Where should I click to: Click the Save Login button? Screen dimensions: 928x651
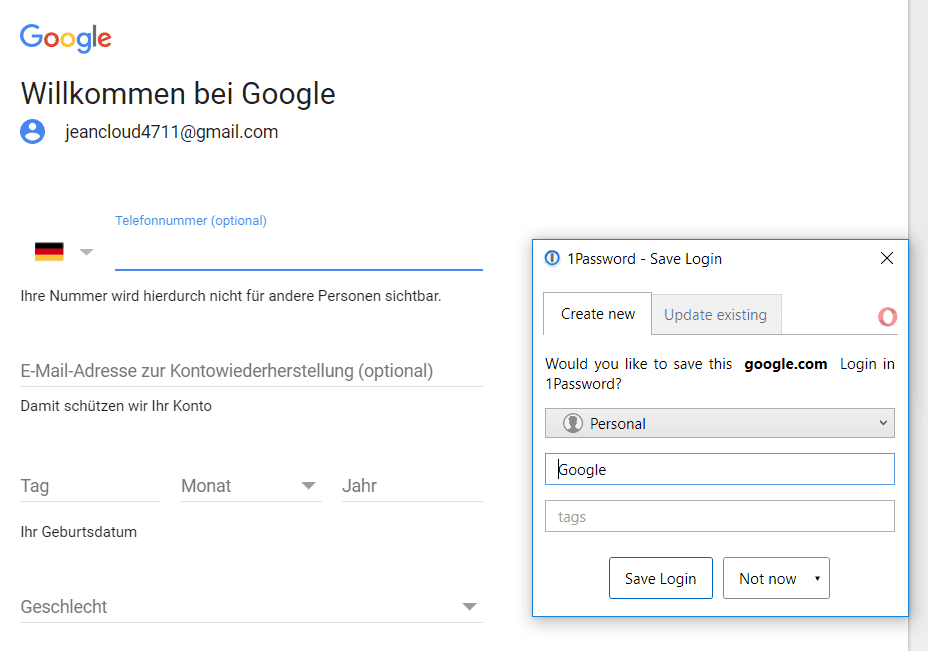point(660,578)
